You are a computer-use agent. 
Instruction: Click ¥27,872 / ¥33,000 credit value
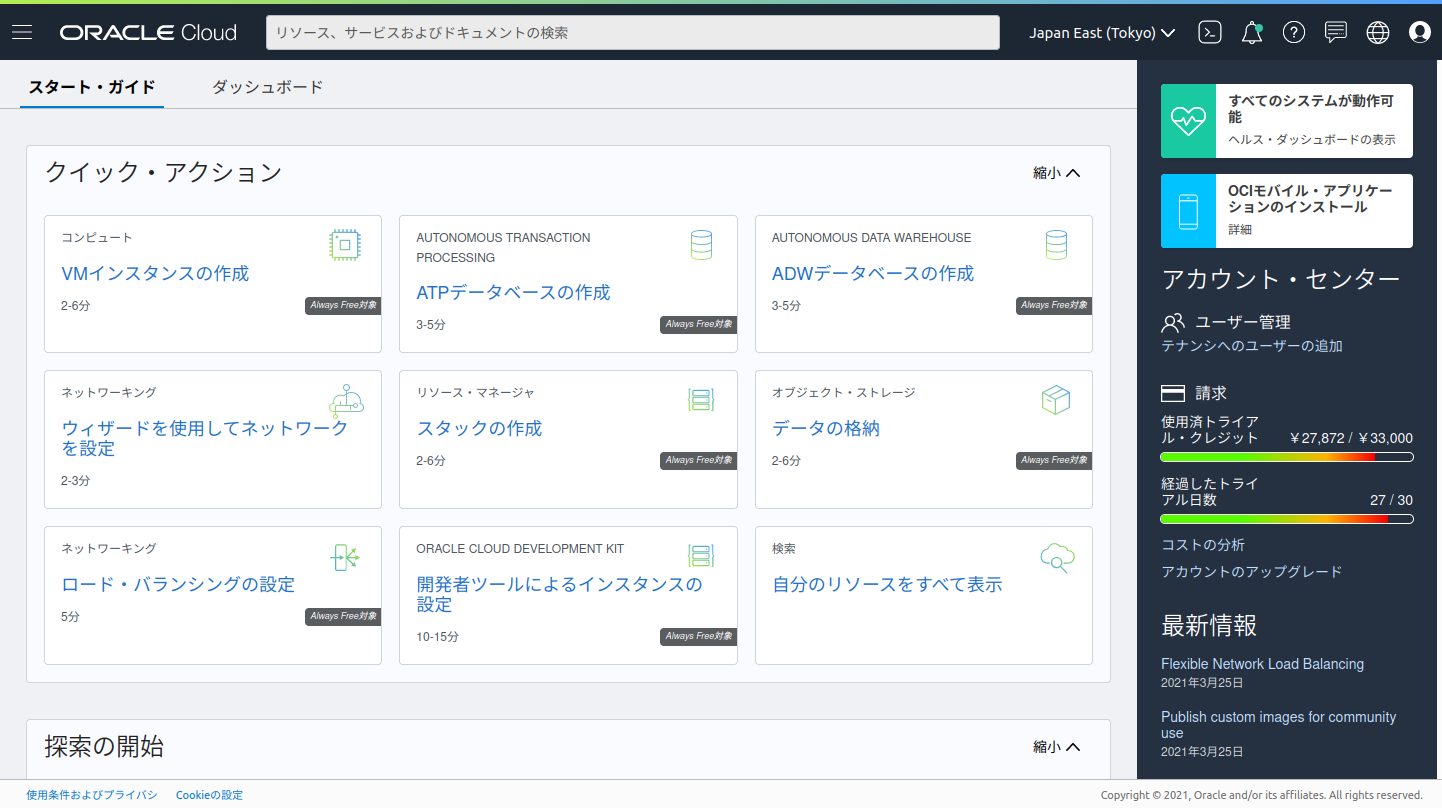1351,438
